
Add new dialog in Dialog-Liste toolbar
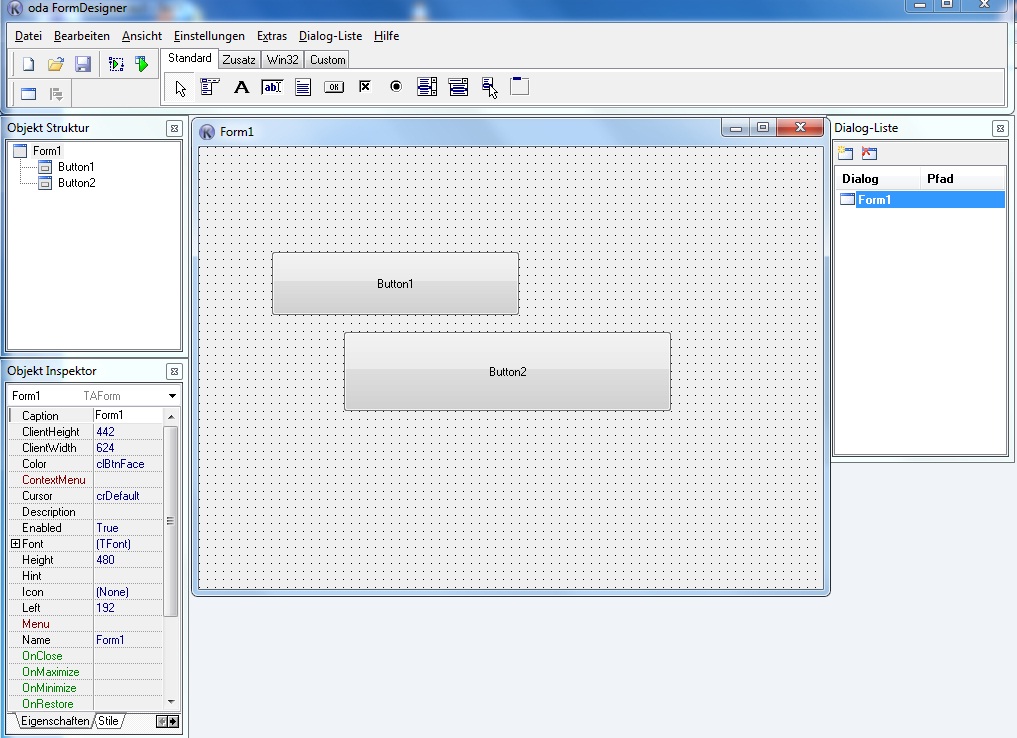click(846, 153)
